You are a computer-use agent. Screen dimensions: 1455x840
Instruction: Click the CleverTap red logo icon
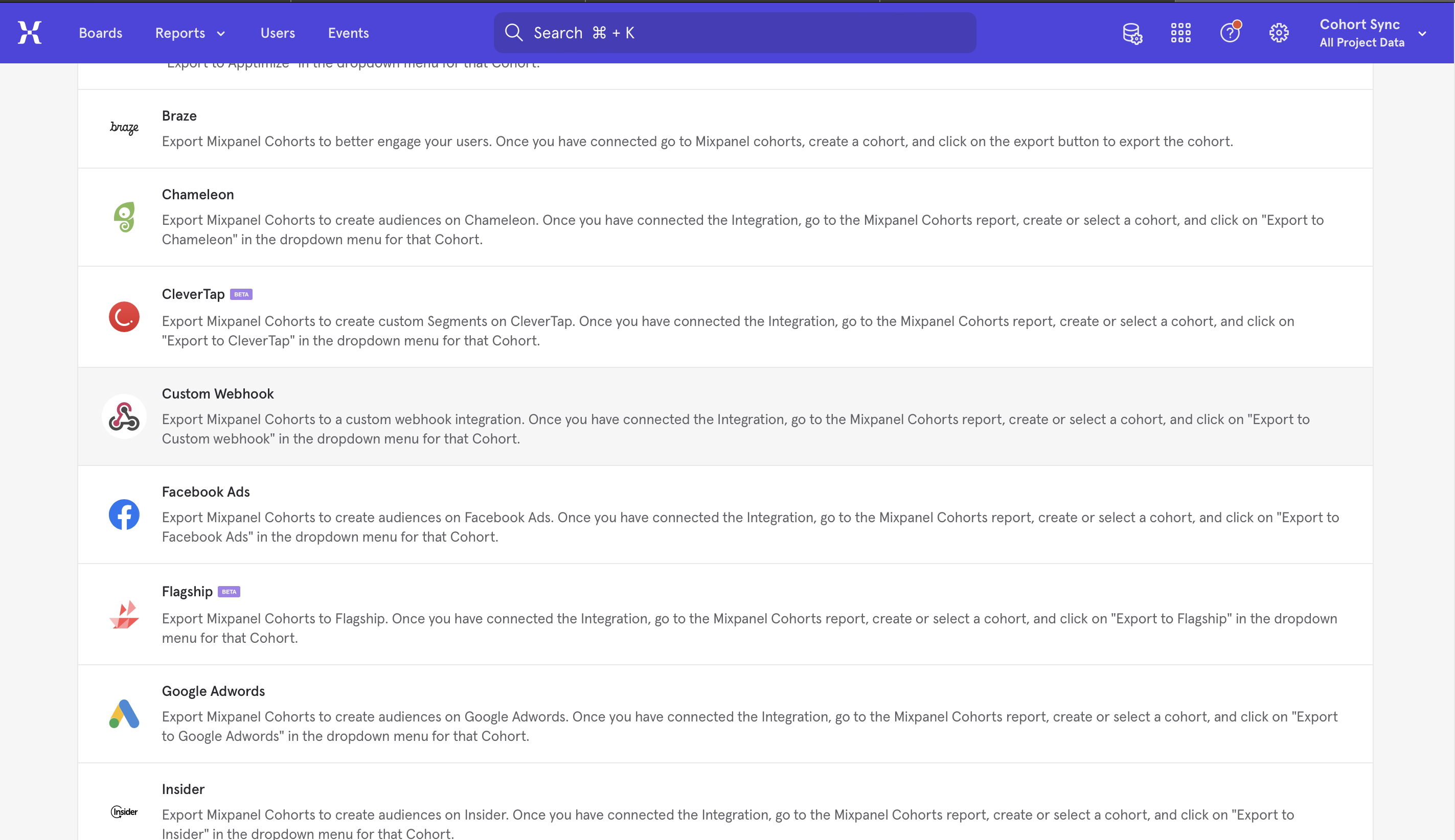(x=124, y=316)
